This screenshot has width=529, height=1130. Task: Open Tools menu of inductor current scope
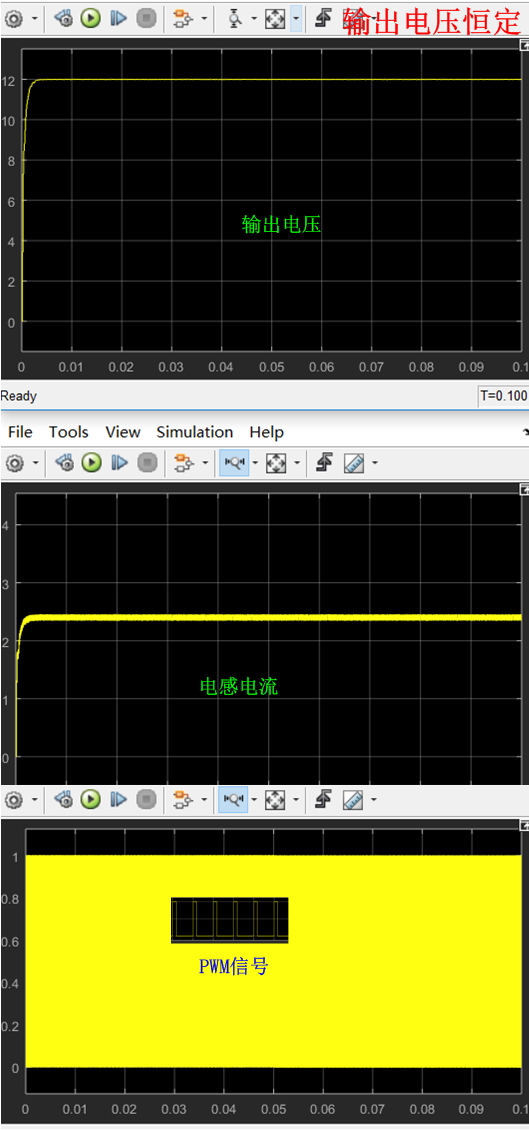(x=68, y=432)
